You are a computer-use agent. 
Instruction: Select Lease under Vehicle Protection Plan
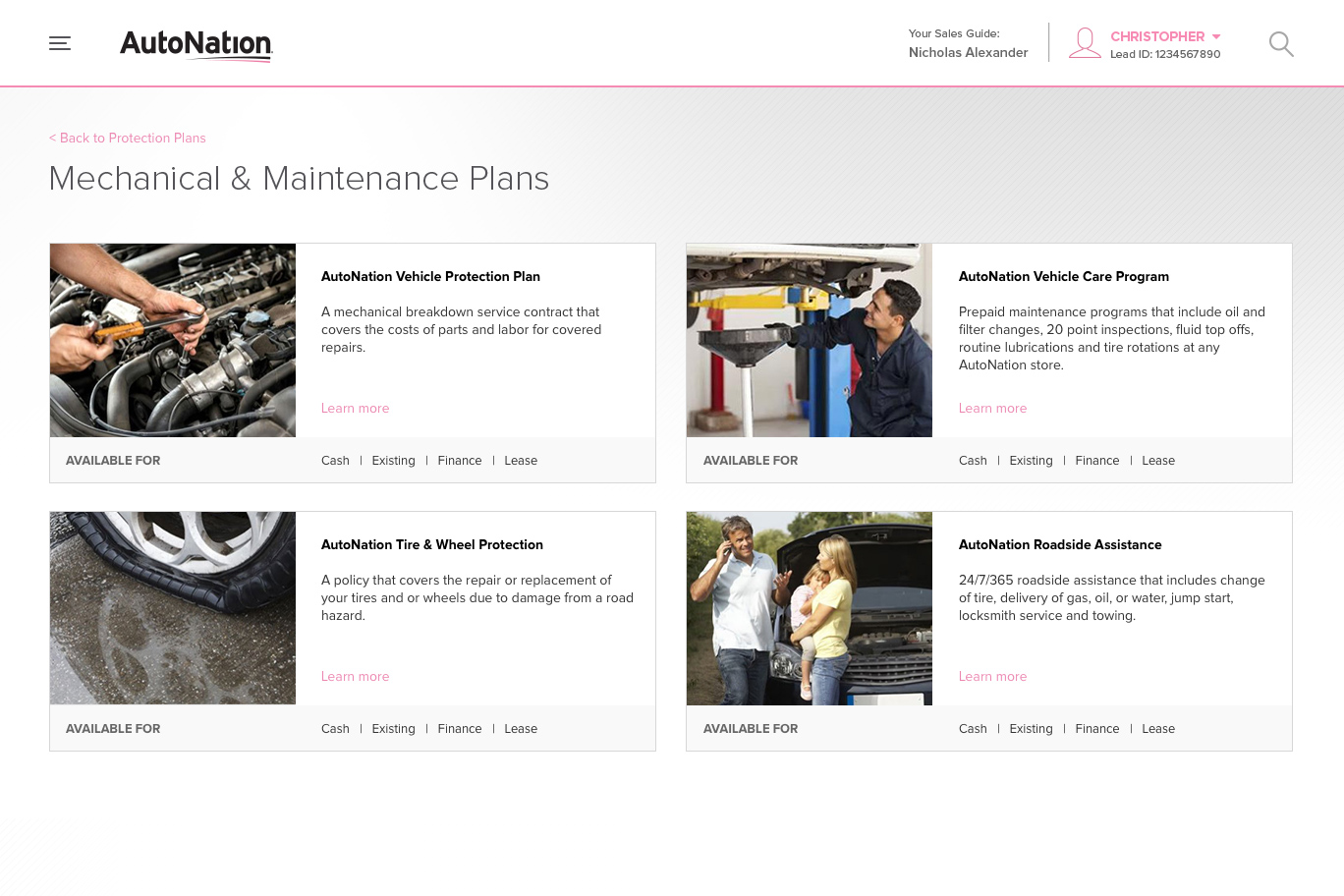521,460
